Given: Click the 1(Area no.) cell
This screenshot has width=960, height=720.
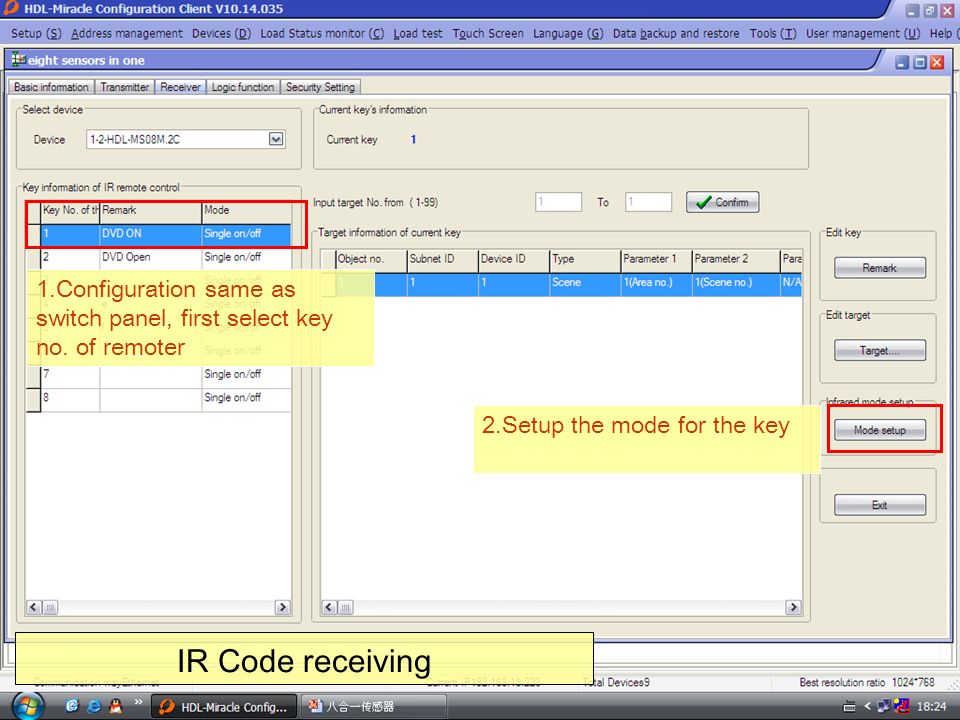Looking at the screenshot, I should click(x=656, y=283).
